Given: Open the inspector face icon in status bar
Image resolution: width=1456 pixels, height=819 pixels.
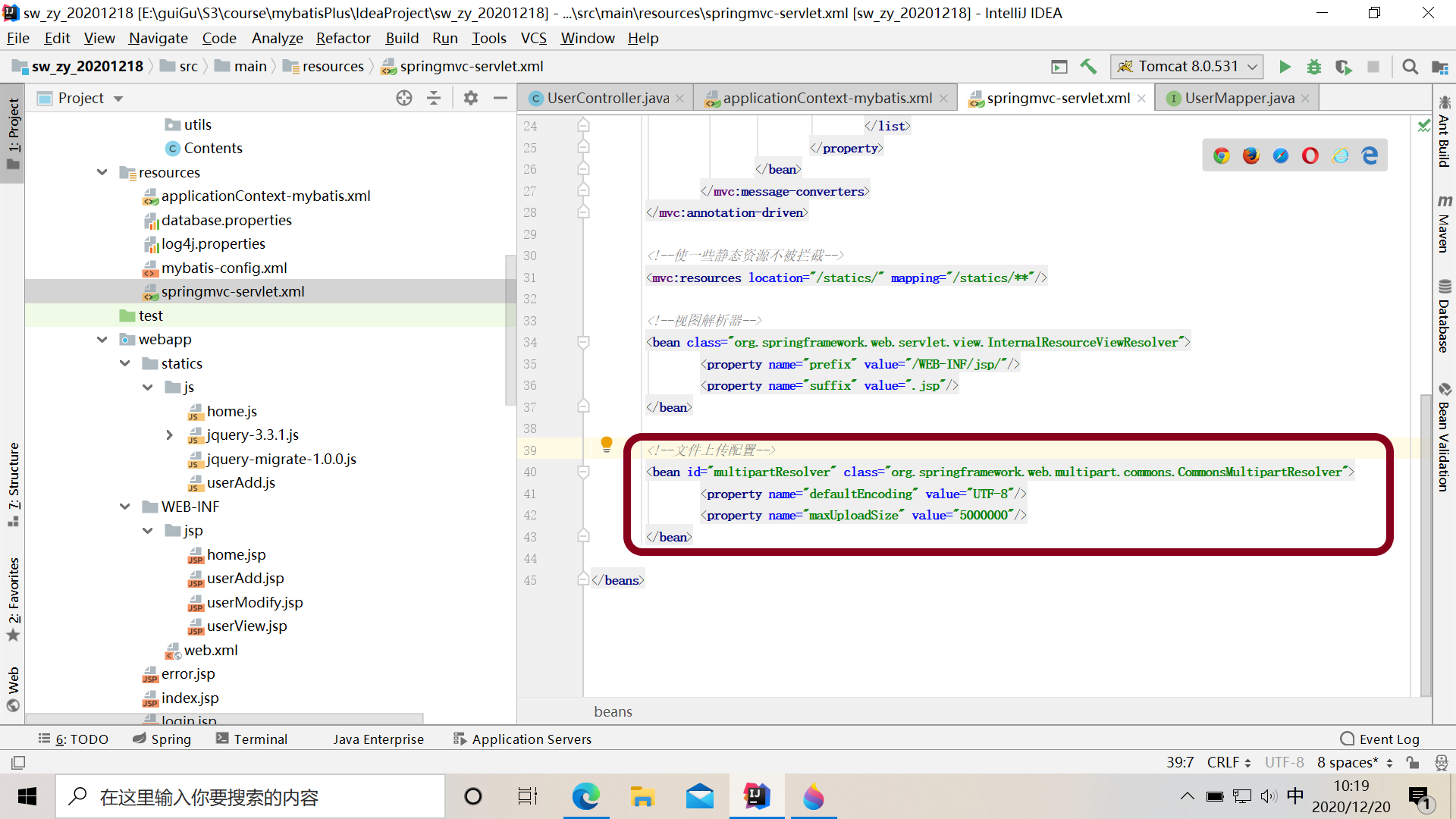Looking at the screenshot, I should (x=1442, y=762).
